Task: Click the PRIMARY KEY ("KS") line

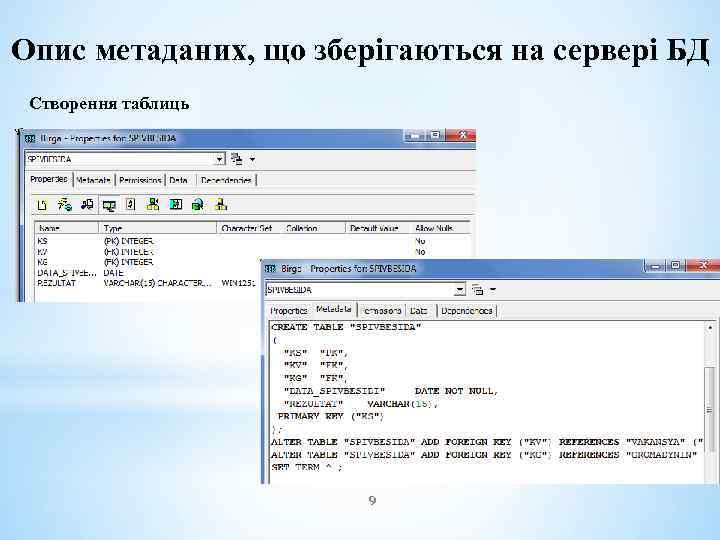Action: pyautogui.click(x=331, y=416)
